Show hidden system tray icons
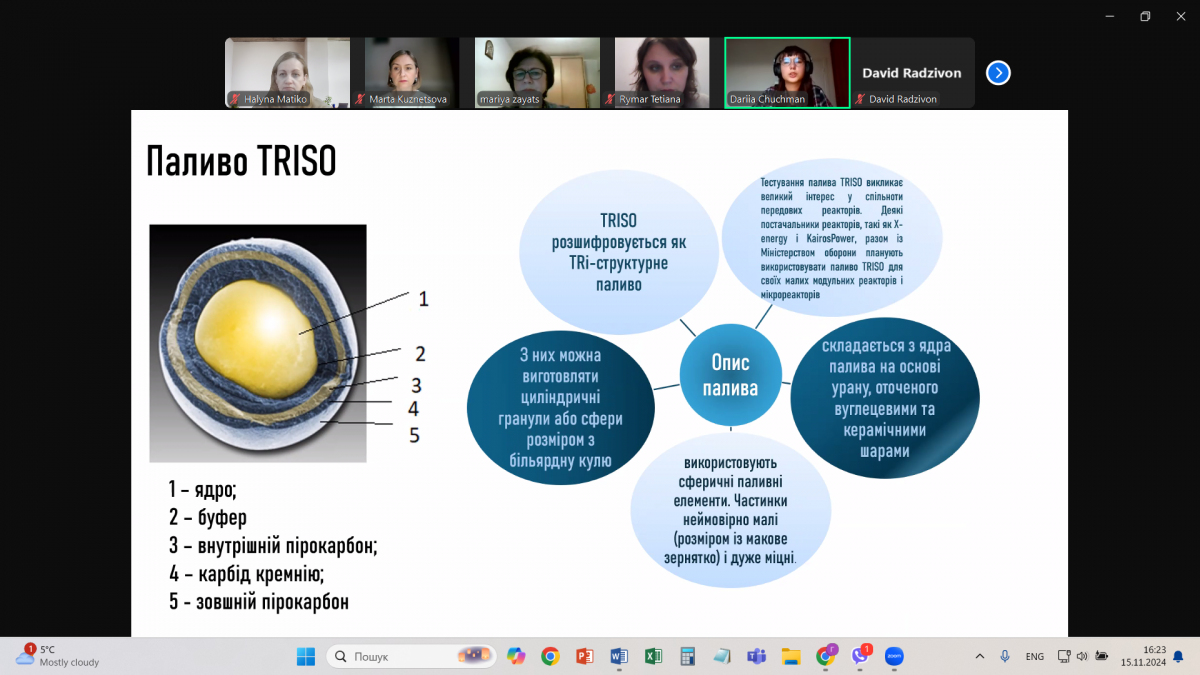Screen dimensions: 1200x675 pos(980,656)
